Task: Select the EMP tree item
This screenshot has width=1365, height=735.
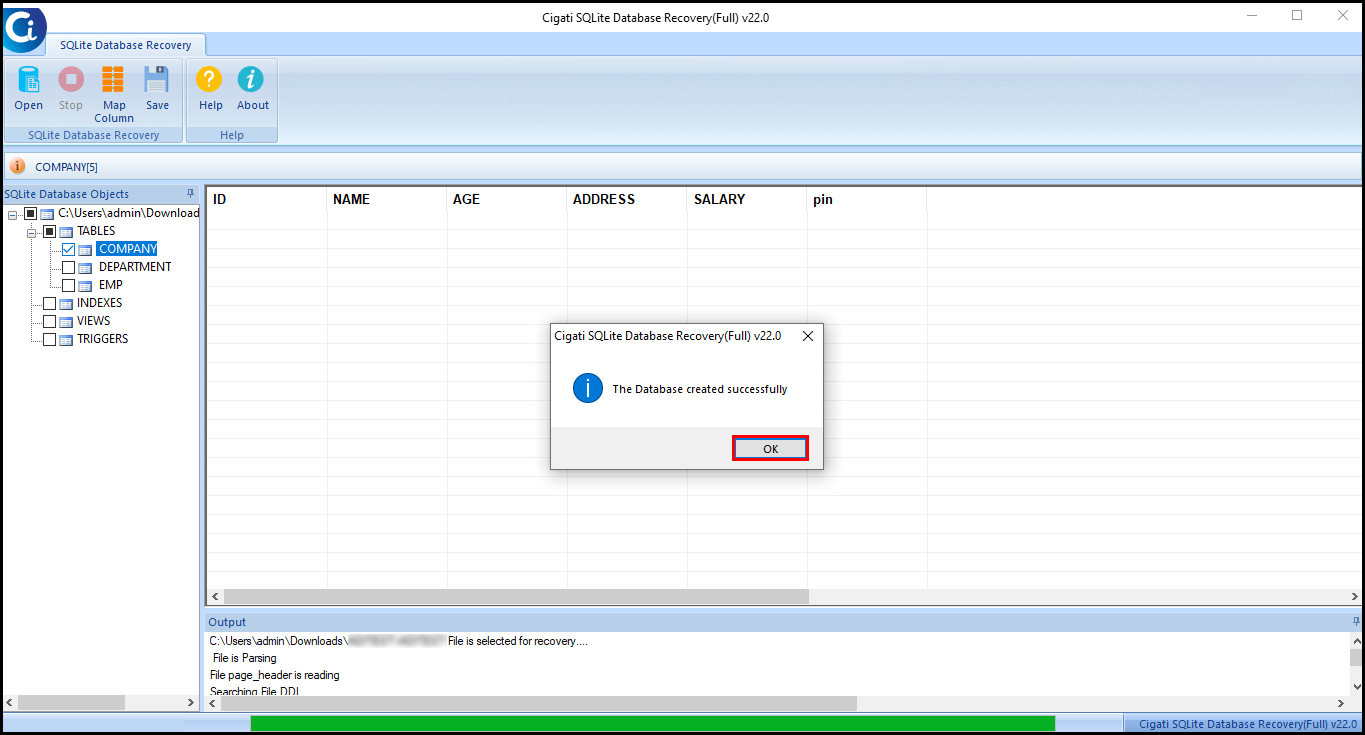Action: coord(110,285)
